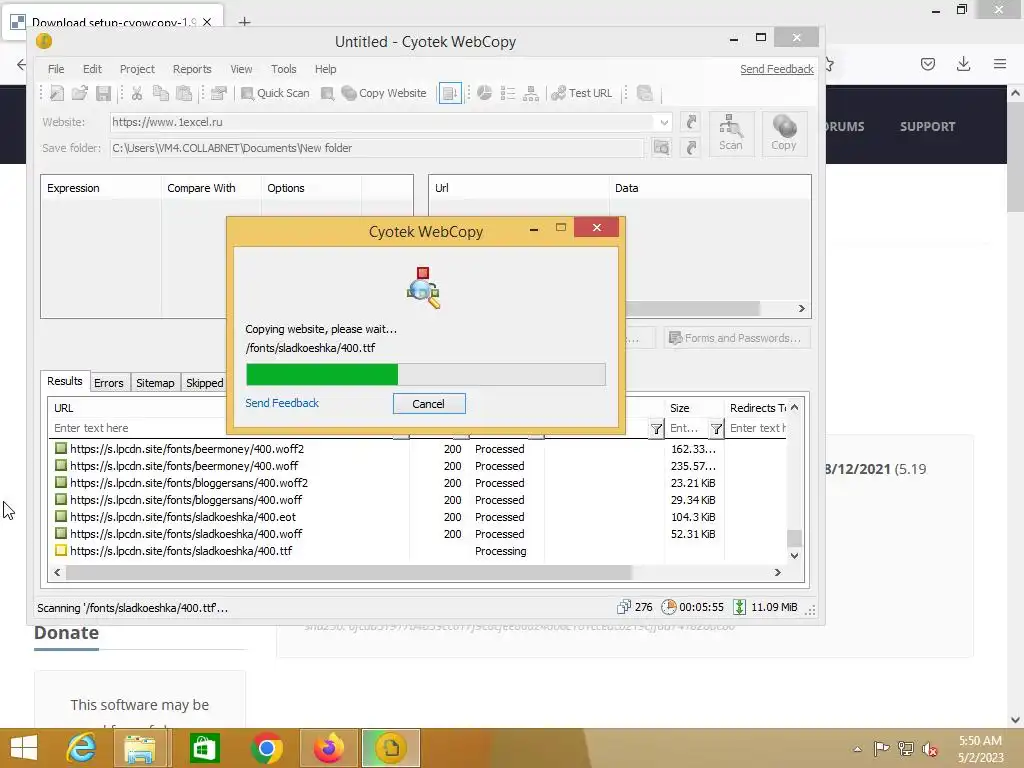Click scroll up arrow in results list
1024x768 pixels.
(794, 408)
